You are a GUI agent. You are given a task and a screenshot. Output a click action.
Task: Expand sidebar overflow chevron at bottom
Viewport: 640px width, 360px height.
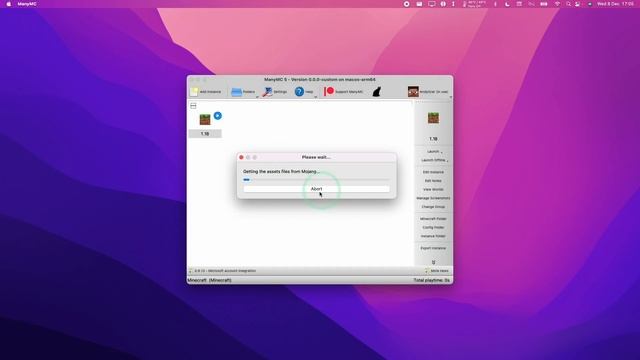[x=433, y=262]
